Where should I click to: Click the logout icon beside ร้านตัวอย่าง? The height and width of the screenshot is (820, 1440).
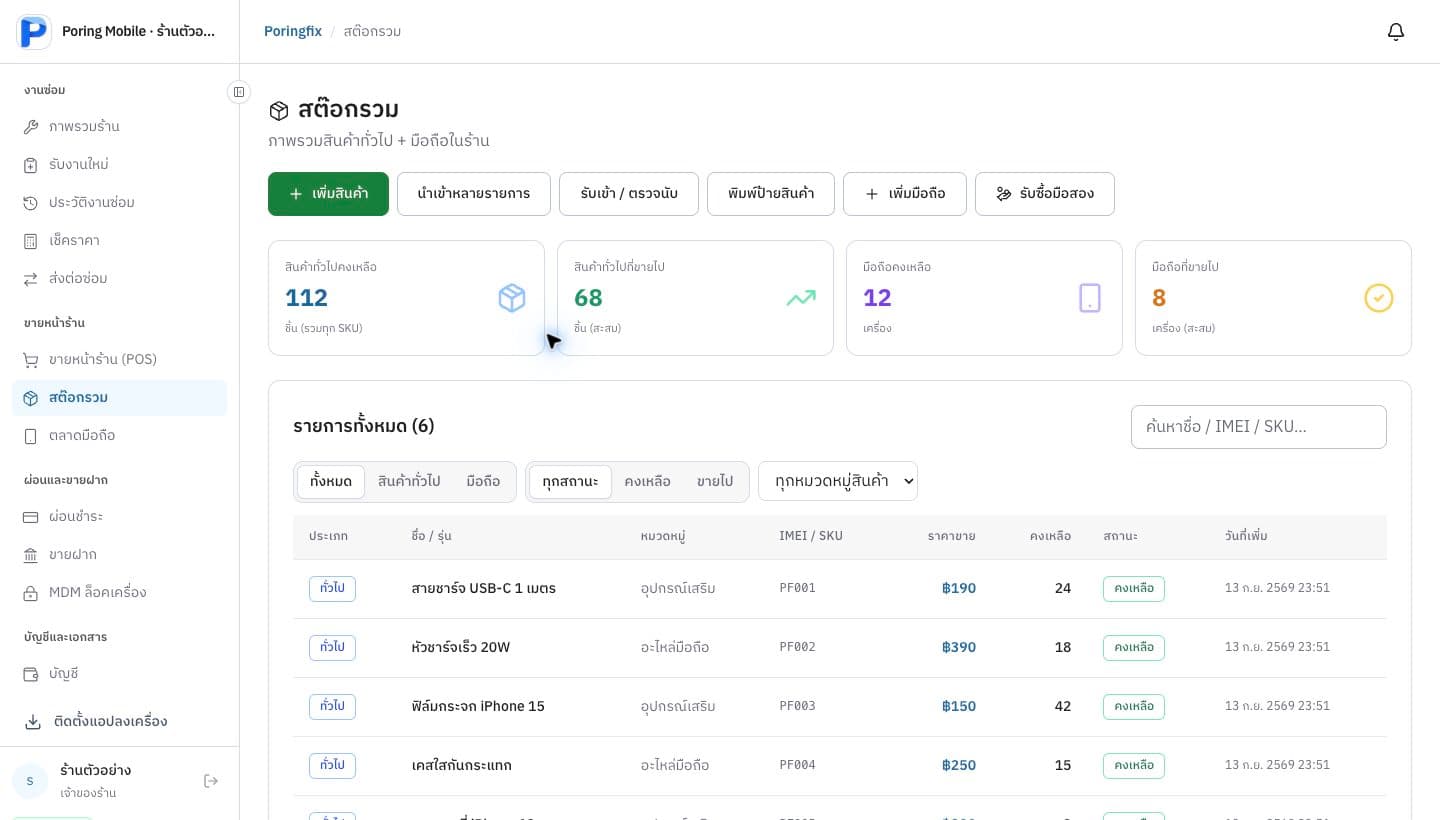click(x=211, y=781)
